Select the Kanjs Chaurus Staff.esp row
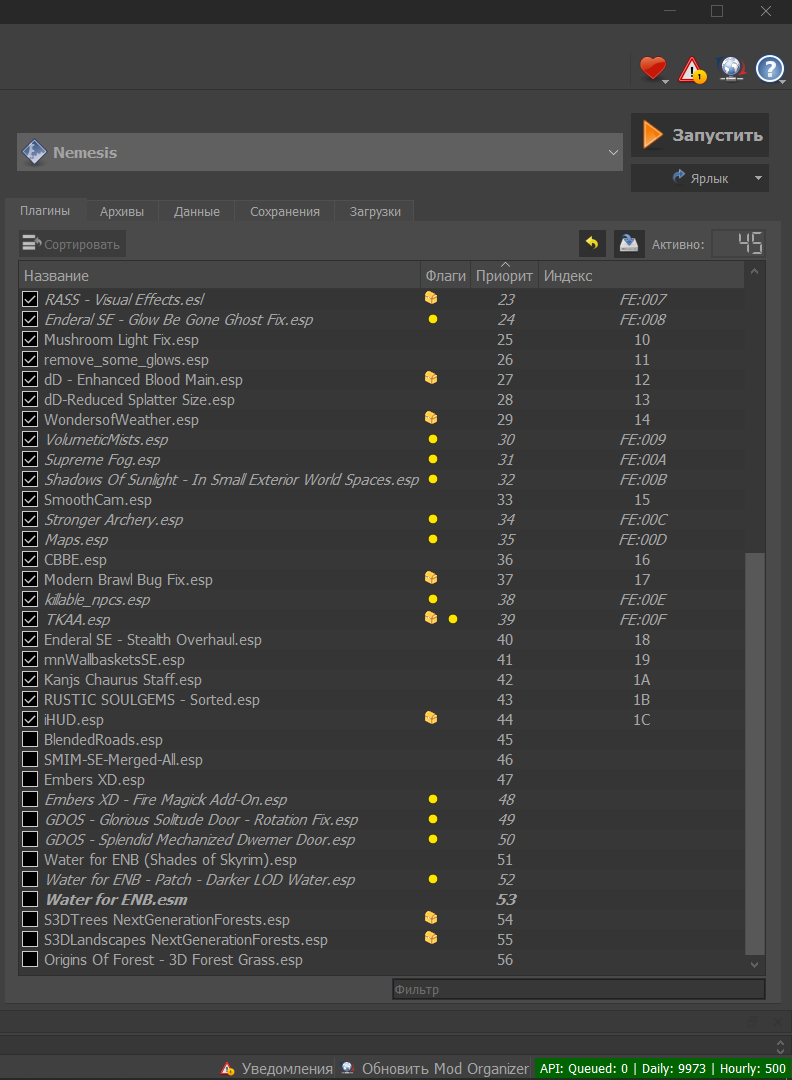The height and width of the screenshot is (1080, 792). coord(382,680)
